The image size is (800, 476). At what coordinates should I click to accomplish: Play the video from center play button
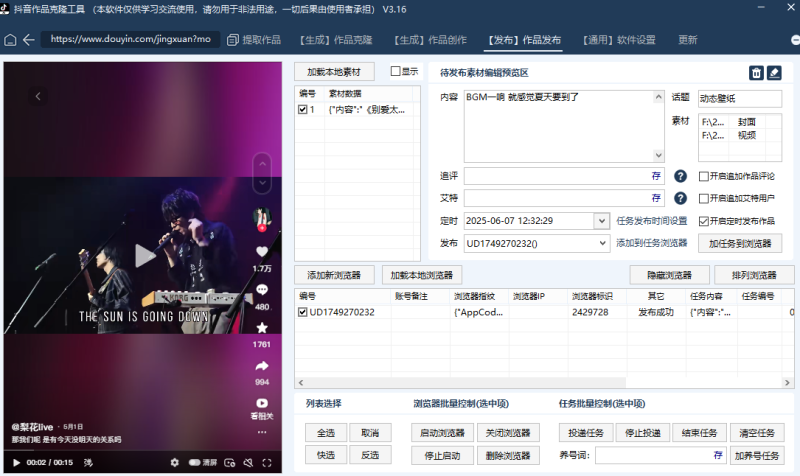pos(145,256)
